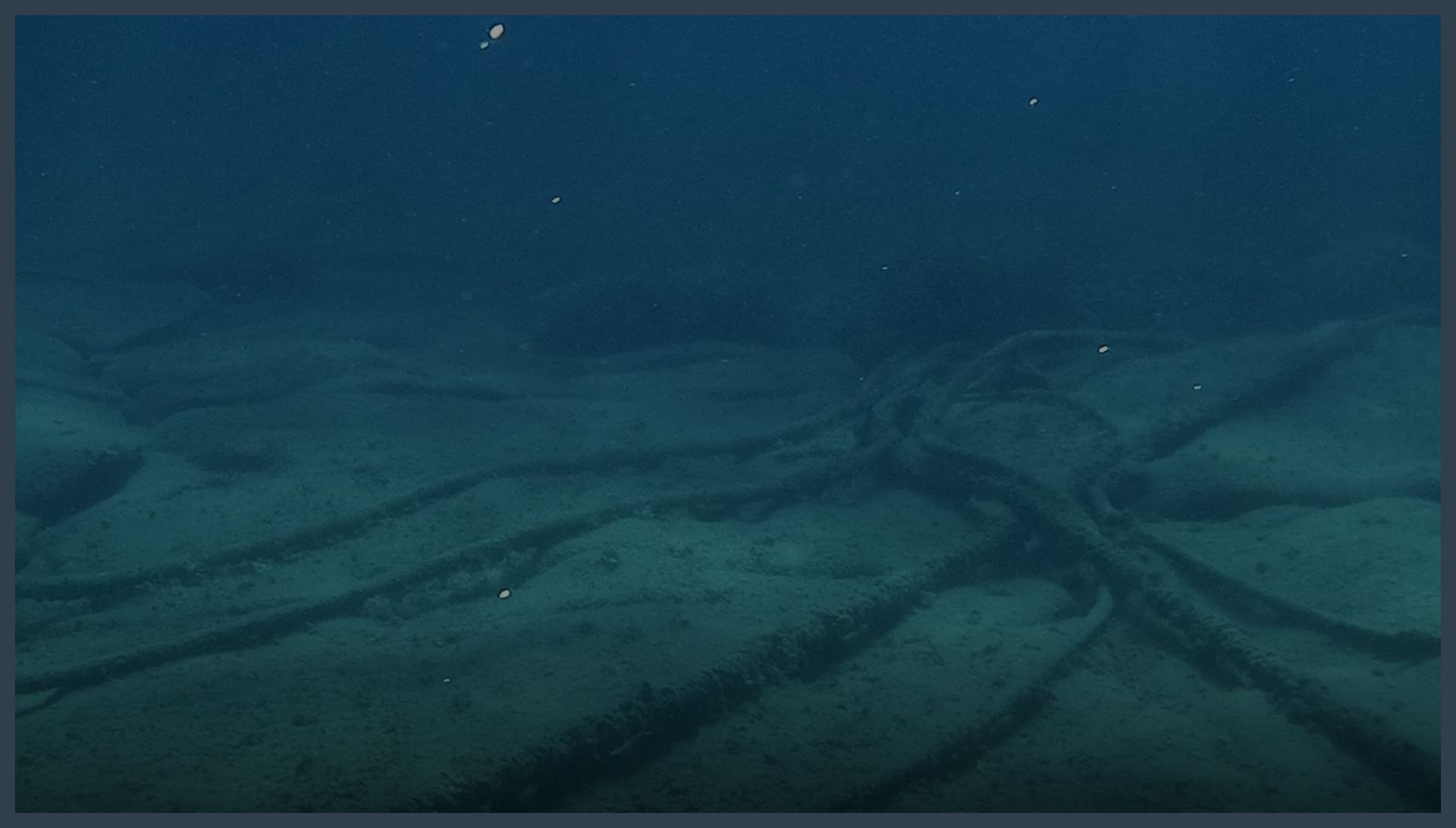1456x828 pixels.
Task: Click the dark gray border above the video
Action: click(x=728, y=7)
